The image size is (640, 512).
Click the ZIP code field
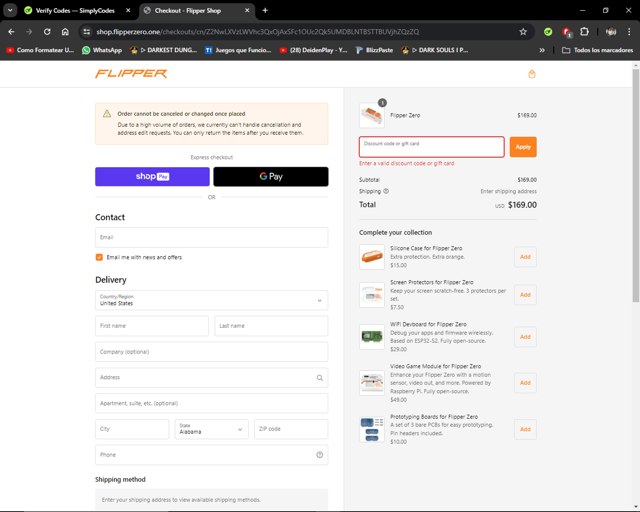pyautogui.click(x=291, y=429)
